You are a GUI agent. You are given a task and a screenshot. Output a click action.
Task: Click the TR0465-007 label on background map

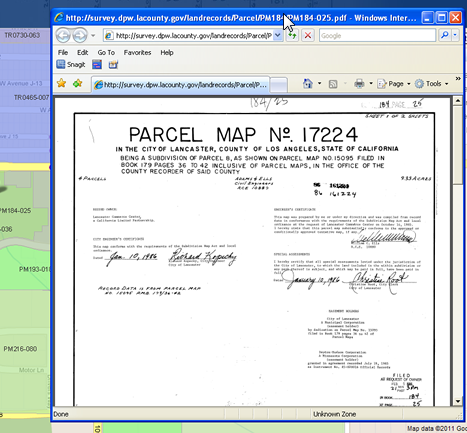[x=31, y=98]
